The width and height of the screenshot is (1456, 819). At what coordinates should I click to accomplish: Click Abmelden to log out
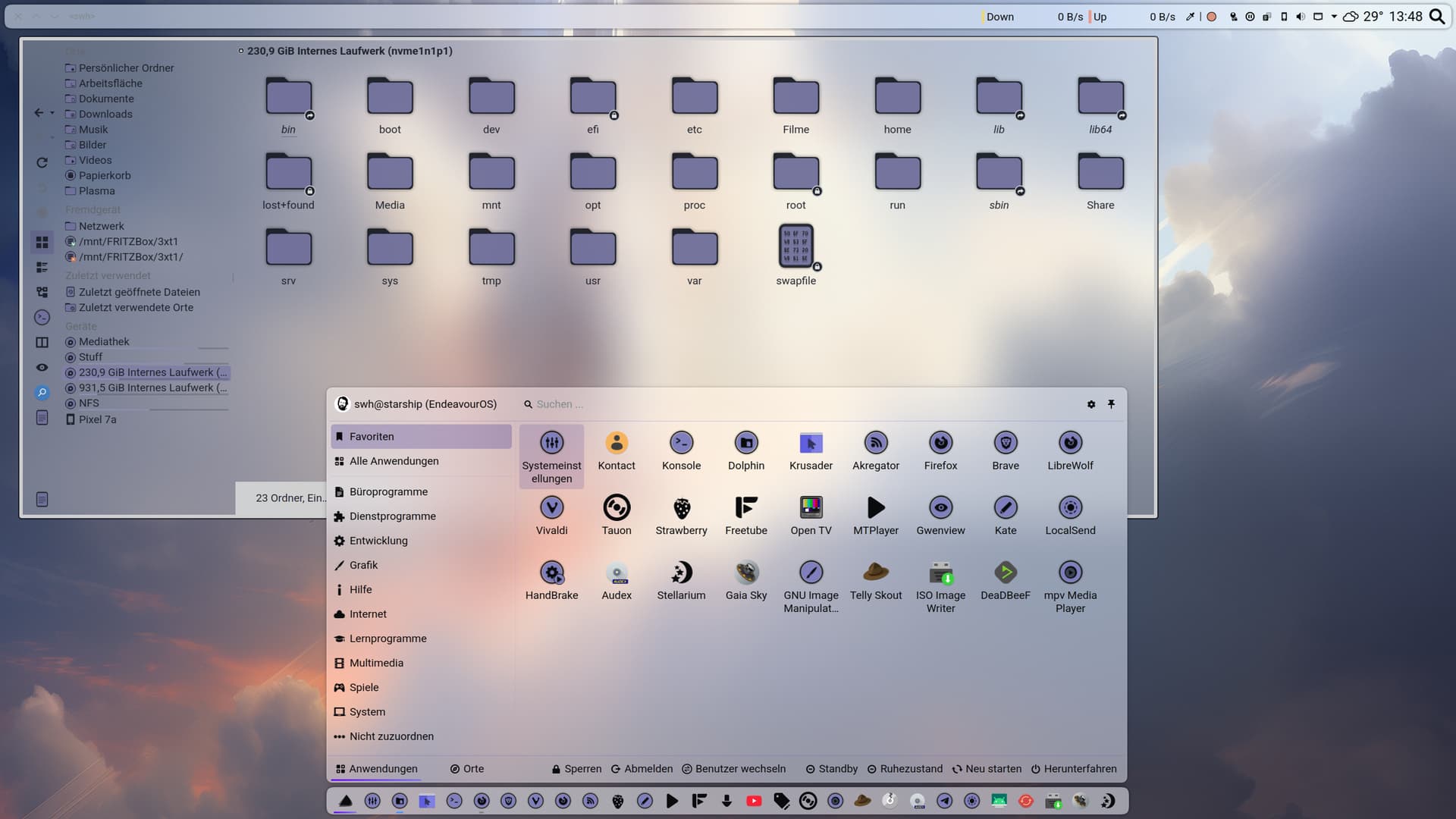pyautogui.click(x=642, y=768)
